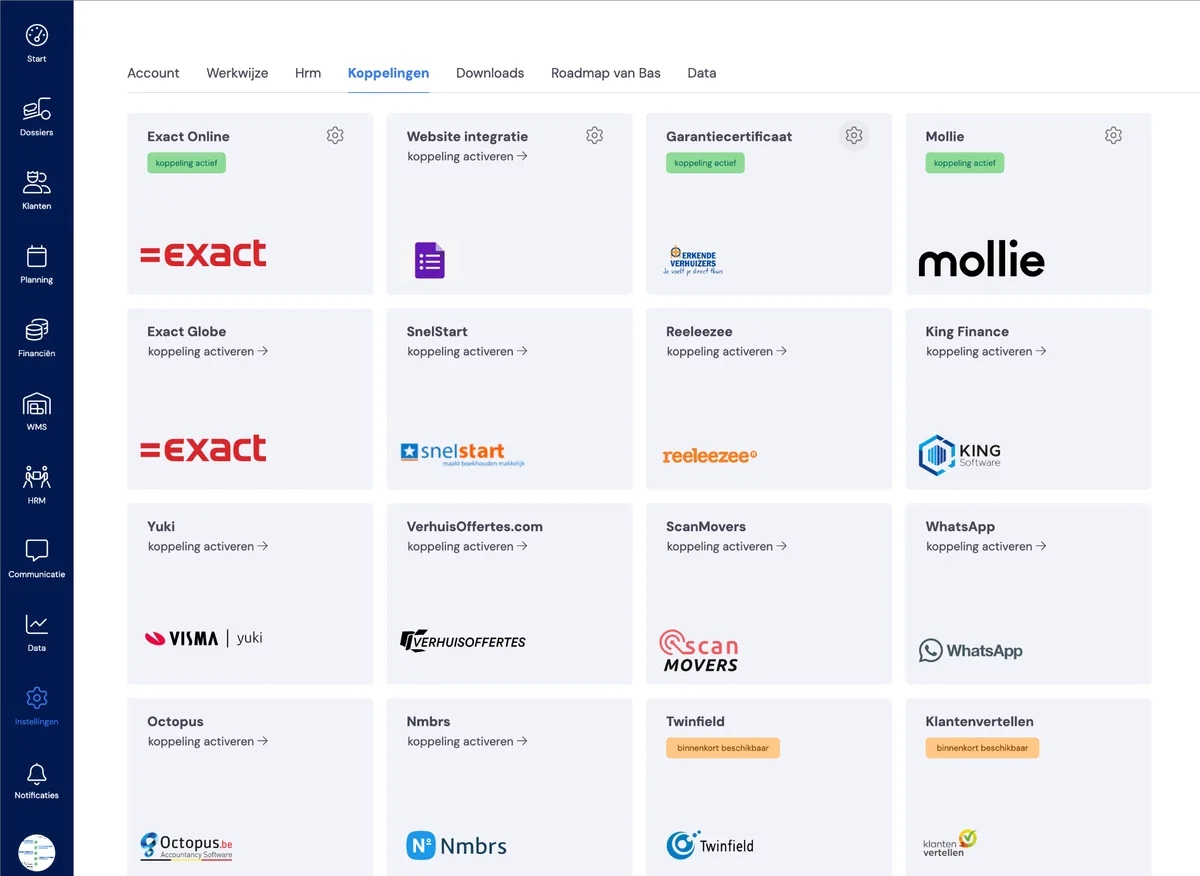Click the Verhuisoffertes logo

click(x=462, y=641)
